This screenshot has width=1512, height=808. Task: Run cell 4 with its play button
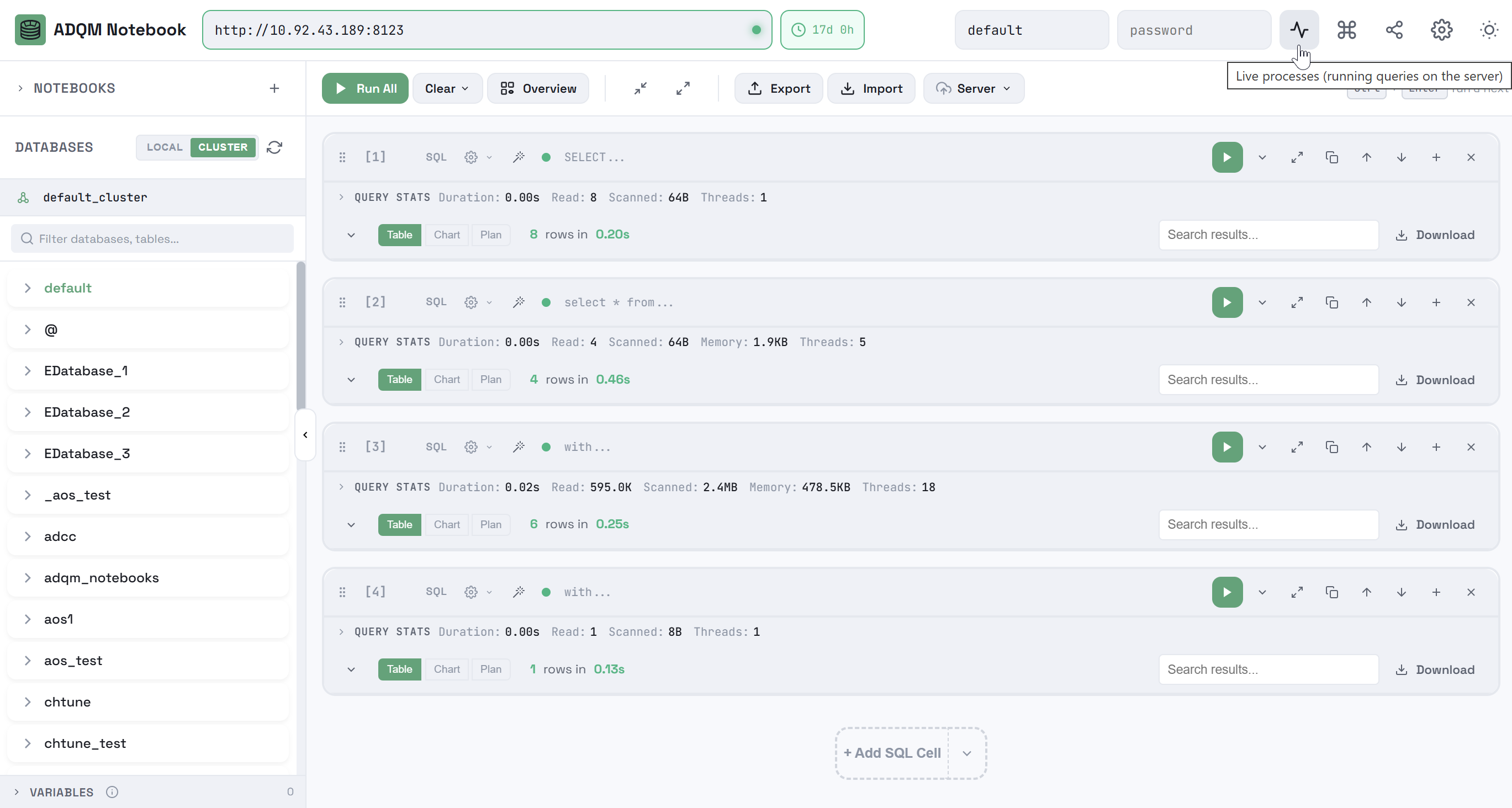[x=1227, y=592]
